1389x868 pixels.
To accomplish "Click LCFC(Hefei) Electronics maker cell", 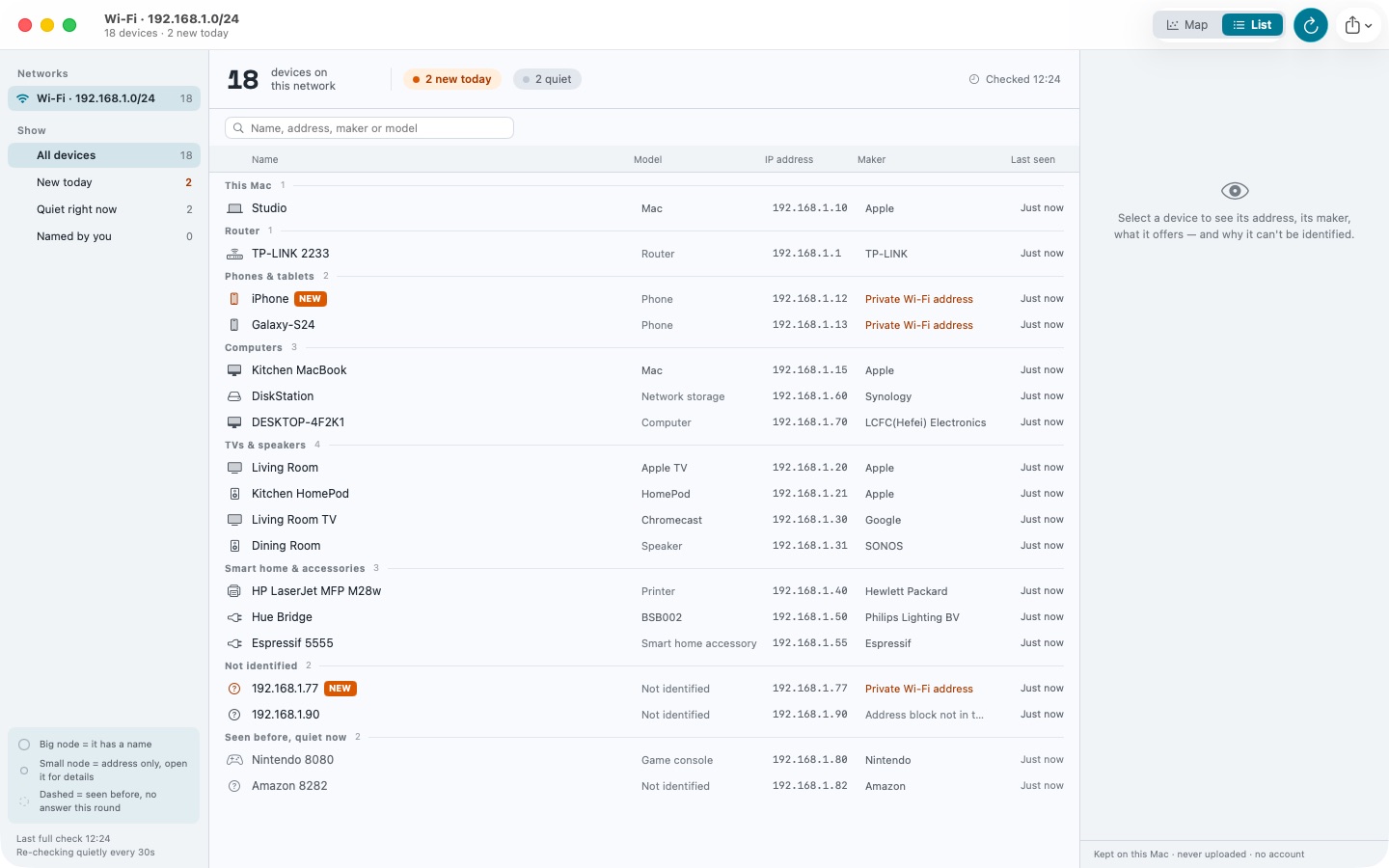I will 926,422.
